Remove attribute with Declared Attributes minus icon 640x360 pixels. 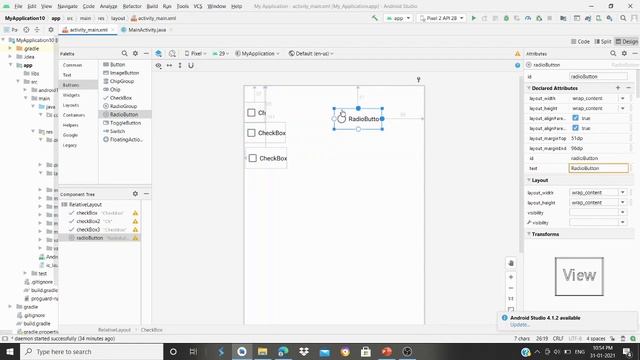629,88
